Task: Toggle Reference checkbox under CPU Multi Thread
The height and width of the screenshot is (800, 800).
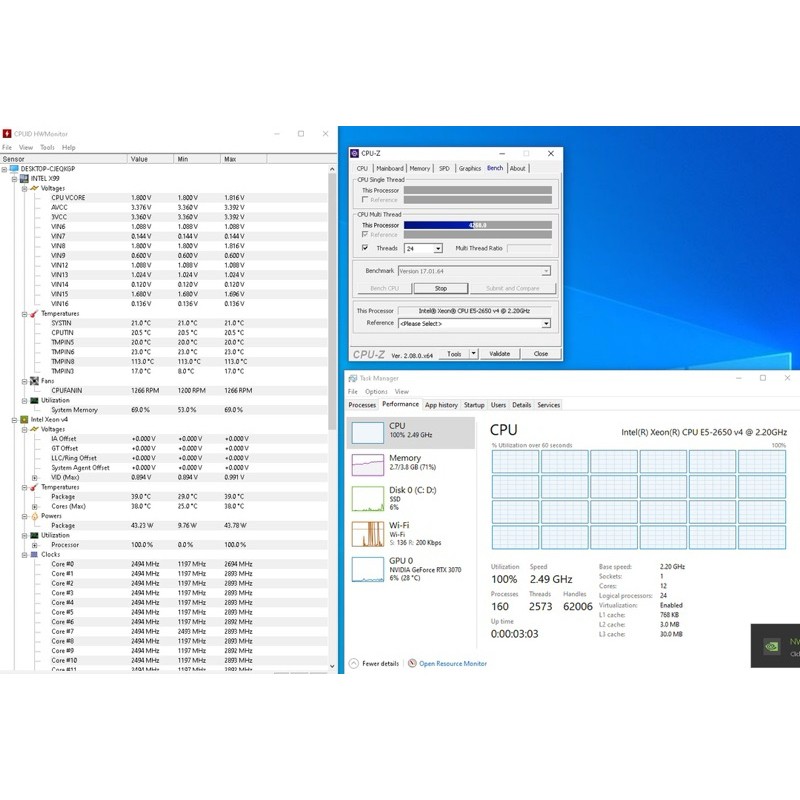Action: [x=365, y=235]
